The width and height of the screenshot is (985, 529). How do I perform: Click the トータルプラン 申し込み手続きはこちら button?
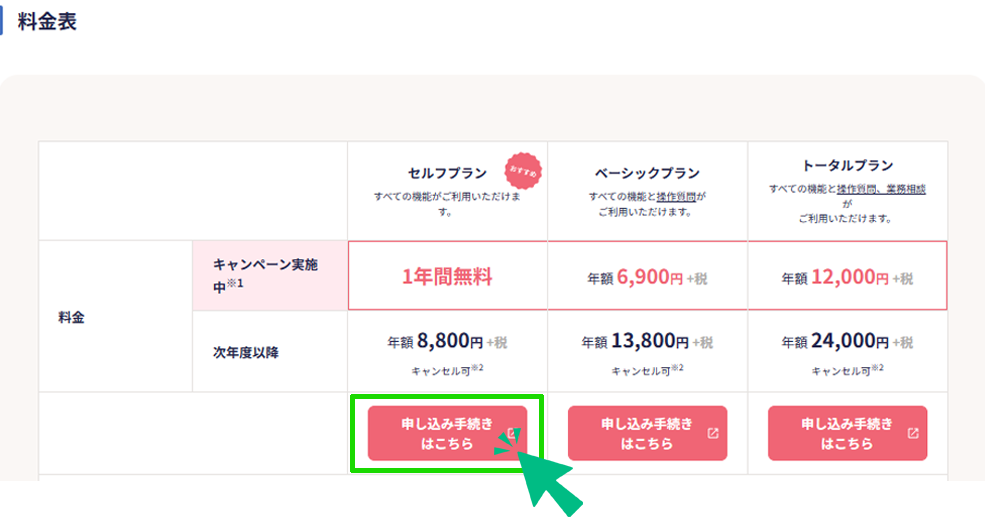click(x=847, y=433)
